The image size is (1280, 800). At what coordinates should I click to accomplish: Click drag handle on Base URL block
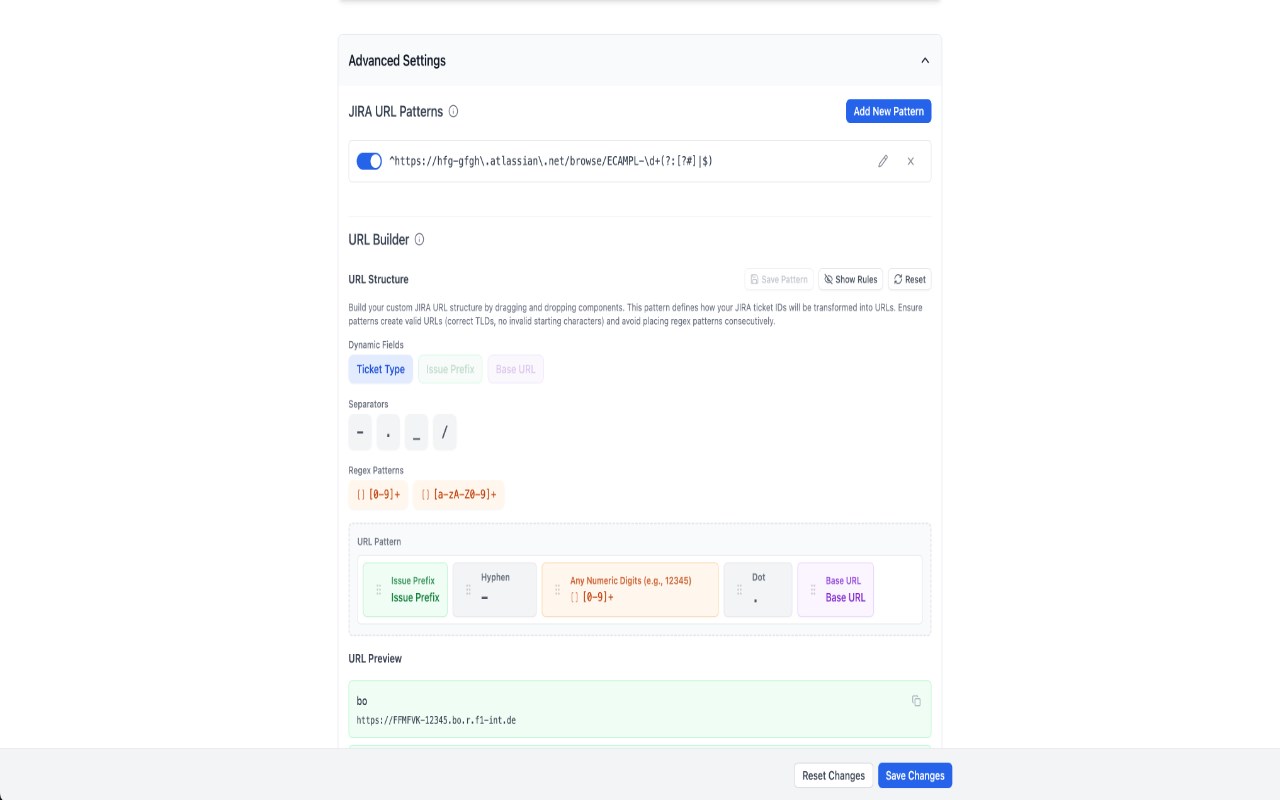[x=813, y=590]
